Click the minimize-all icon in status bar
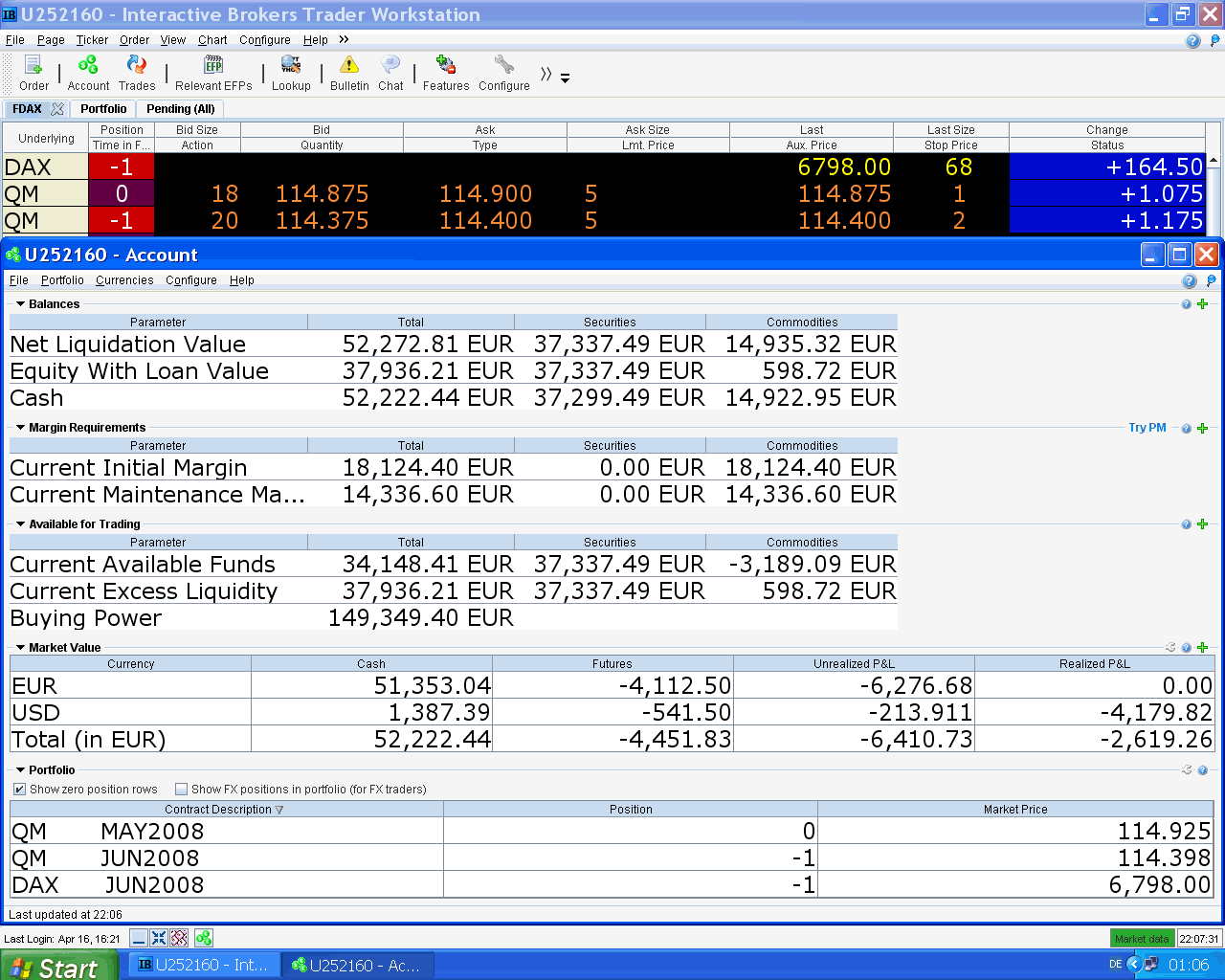 pos(139,938)
